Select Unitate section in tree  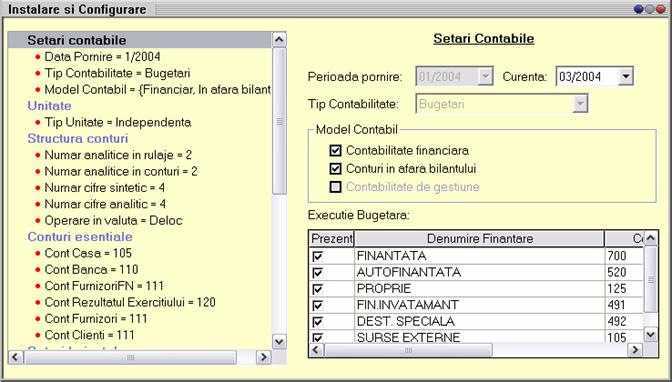click(x=49, y=105)
